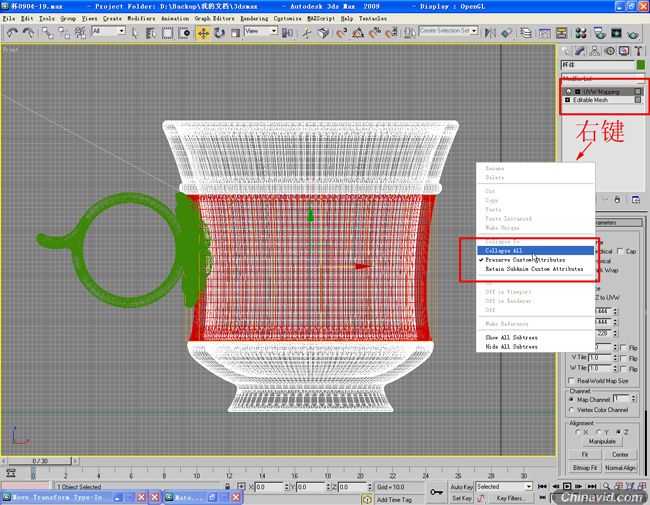Open the Layer Manager icon

[526, 33]
